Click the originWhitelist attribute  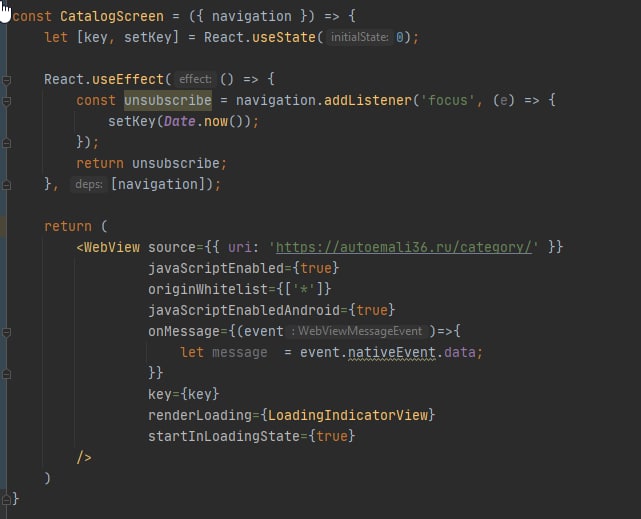pos(208,289)
